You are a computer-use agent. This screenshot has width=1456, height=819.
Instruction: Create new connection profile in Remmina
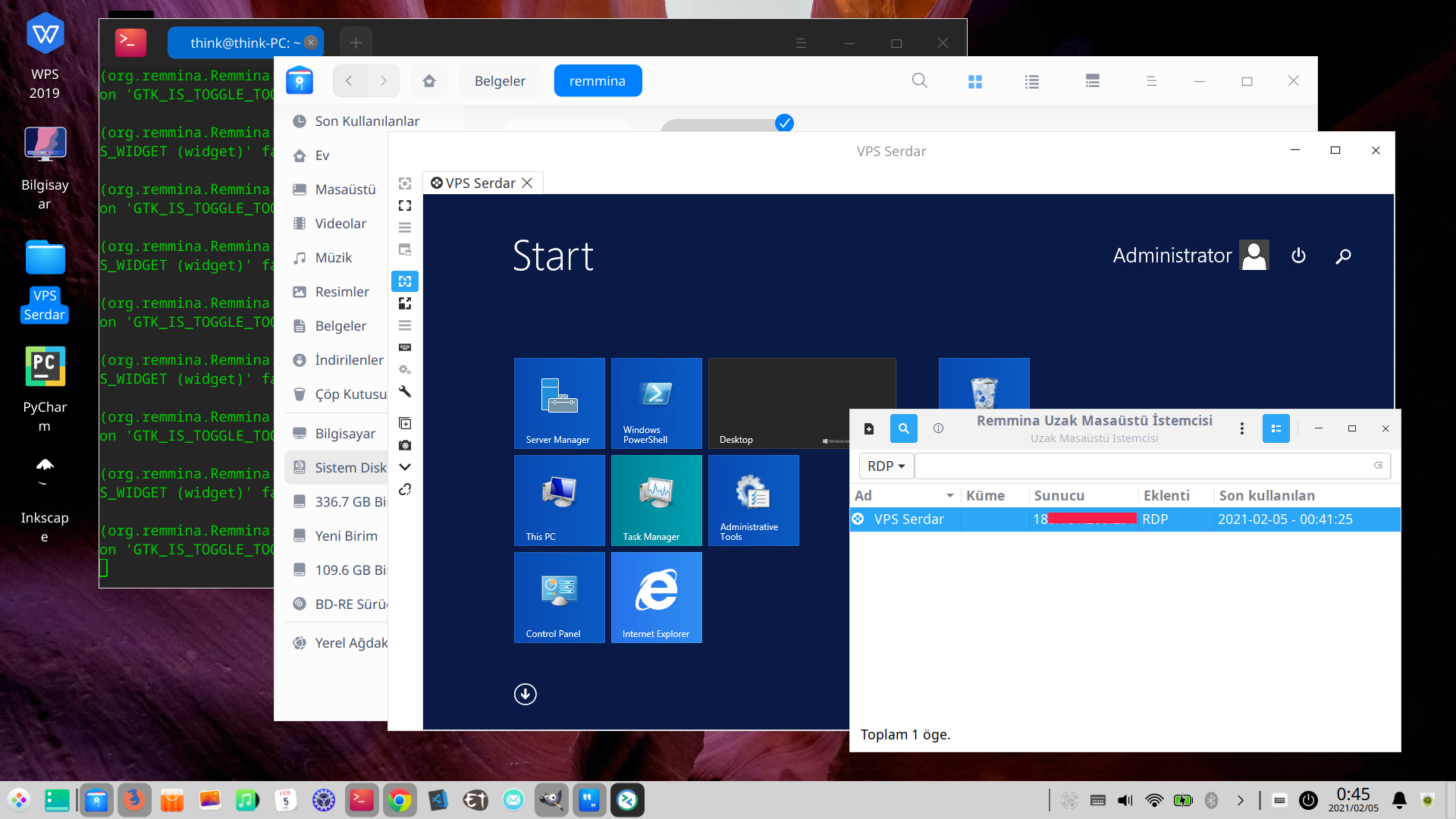[869, 428]
